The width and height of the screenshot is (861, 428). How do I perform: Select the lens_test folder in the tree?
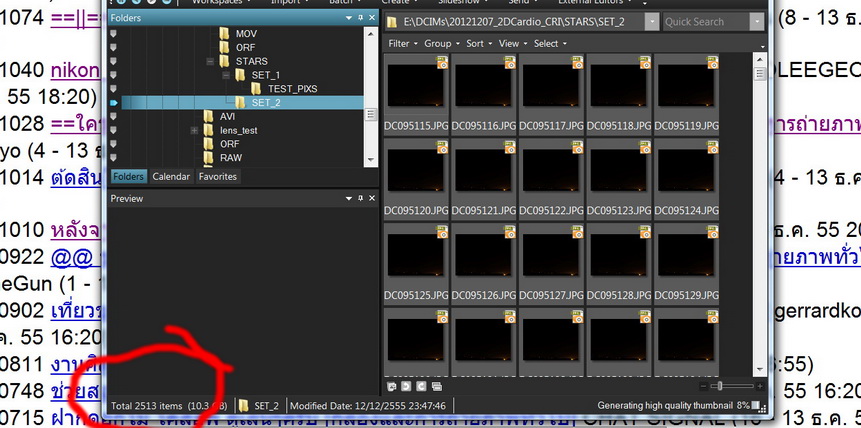click(x=238, y=130)
